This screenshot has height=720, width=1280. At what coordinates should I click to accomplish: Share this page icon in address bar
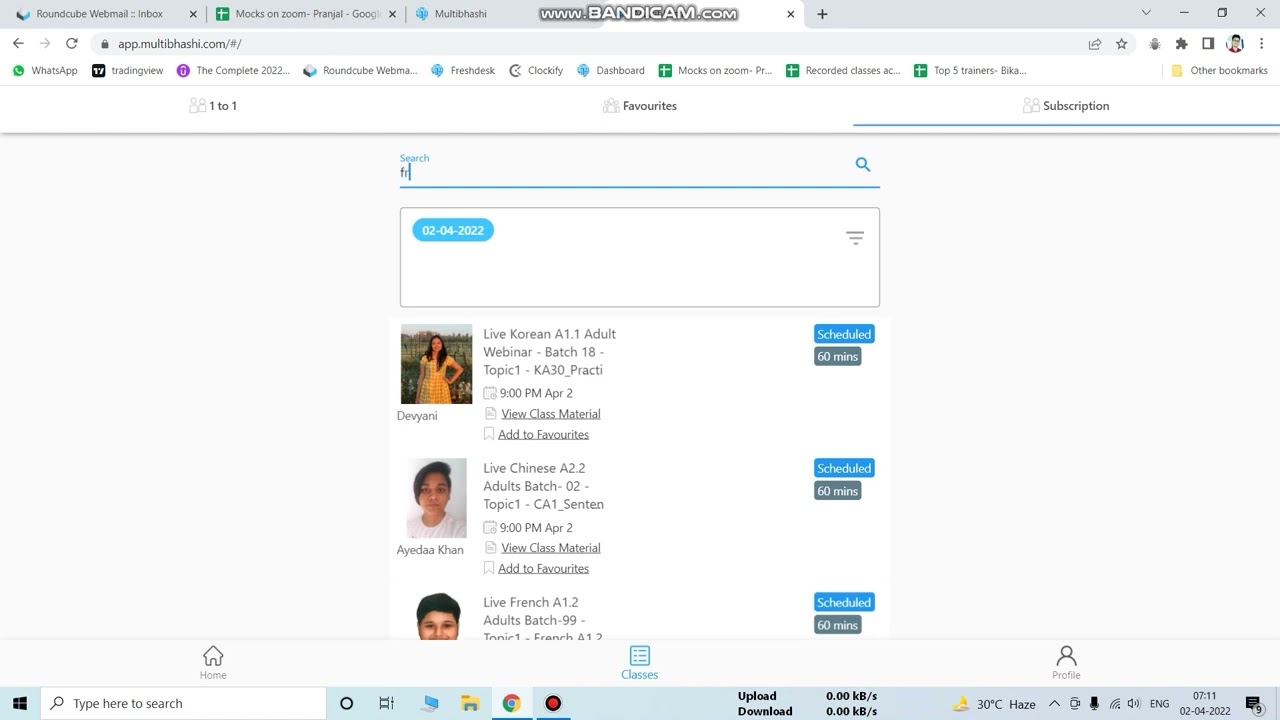point(1095,44)
